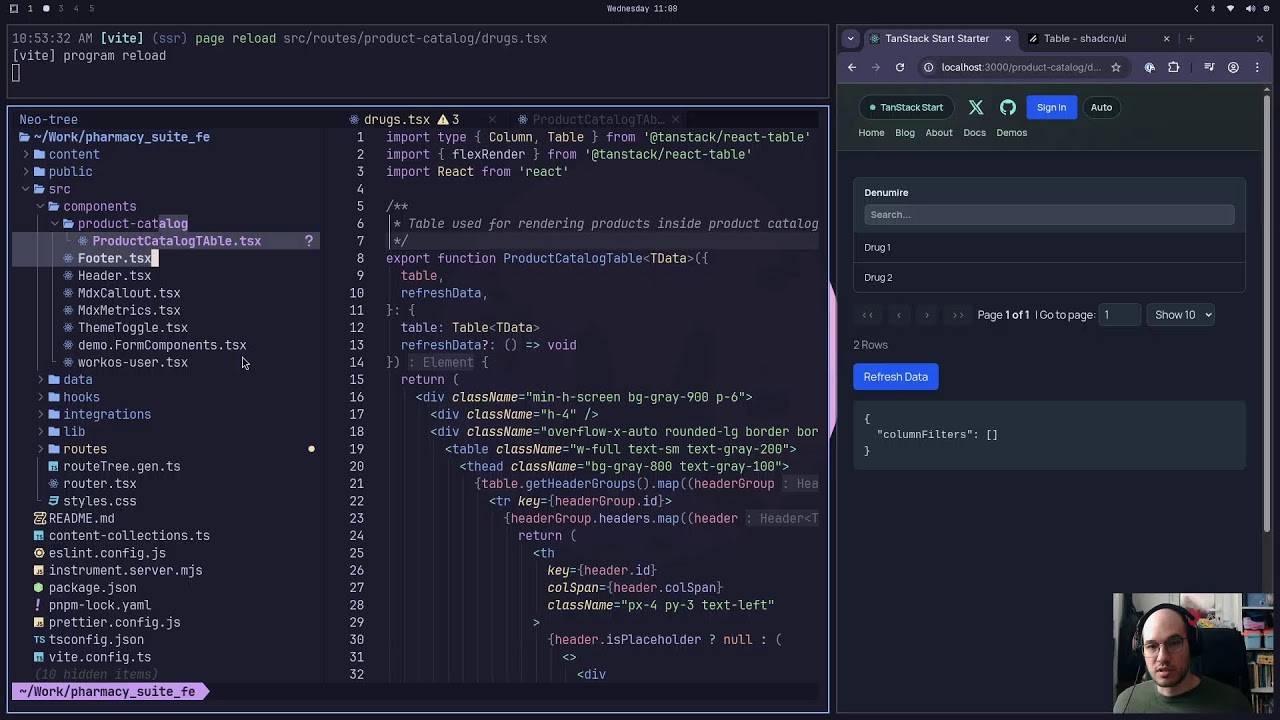
Task: Click the browser back arrow
Action: point(852,67)
